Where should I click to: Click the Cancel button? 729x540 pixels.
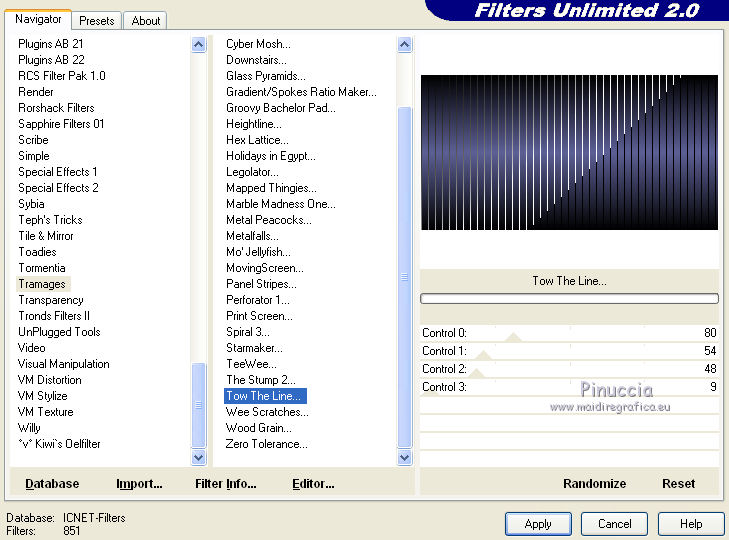pyautogui.click(x=615, y=524)
